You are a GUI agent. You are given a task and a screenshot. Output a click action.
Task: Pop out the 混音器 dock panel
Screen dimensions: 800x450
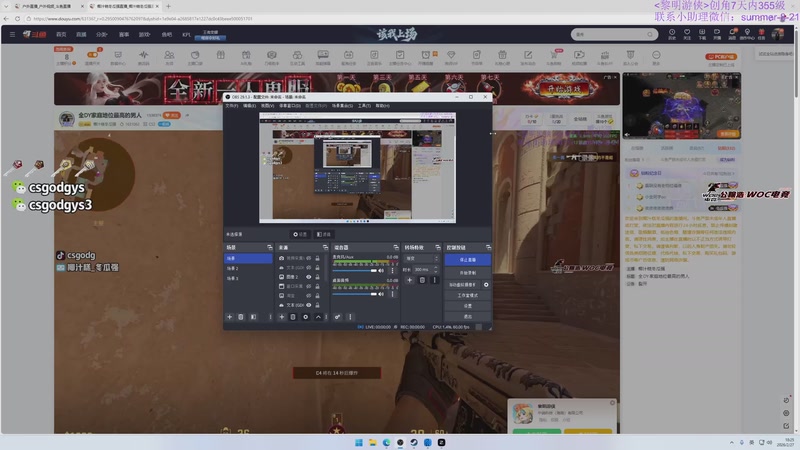396,247
